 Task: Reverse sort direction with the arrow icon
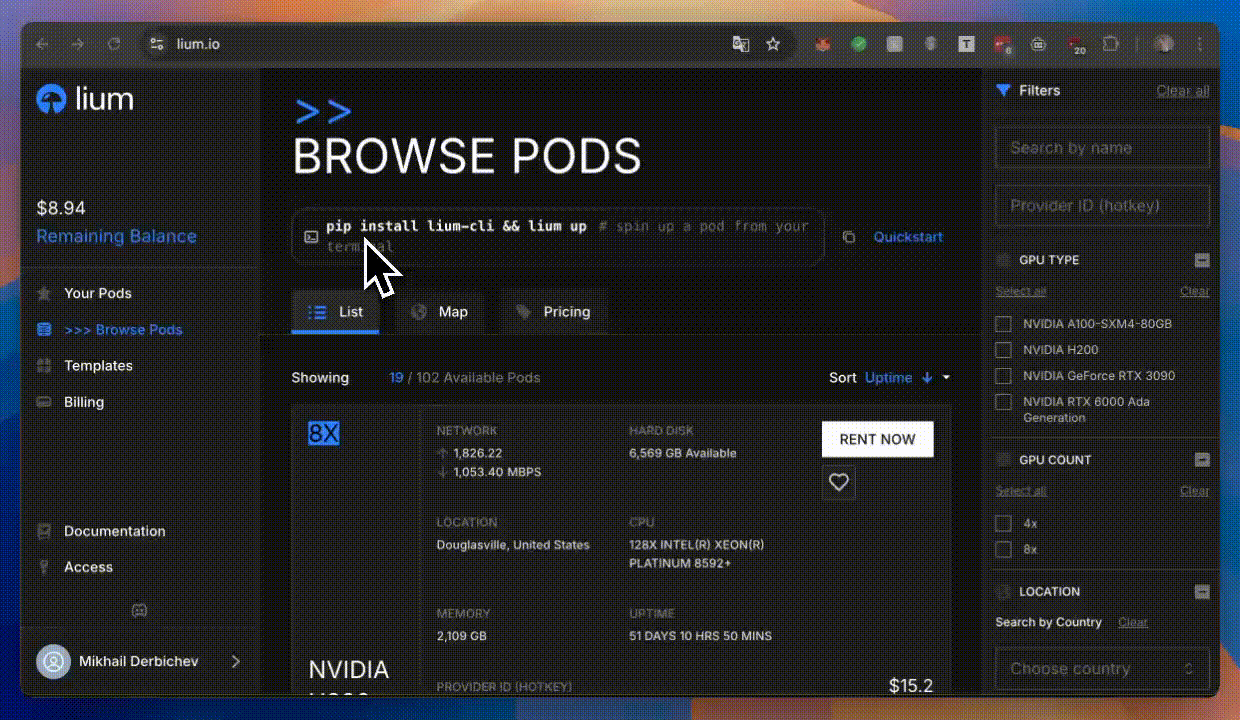[x=927, y=378]
